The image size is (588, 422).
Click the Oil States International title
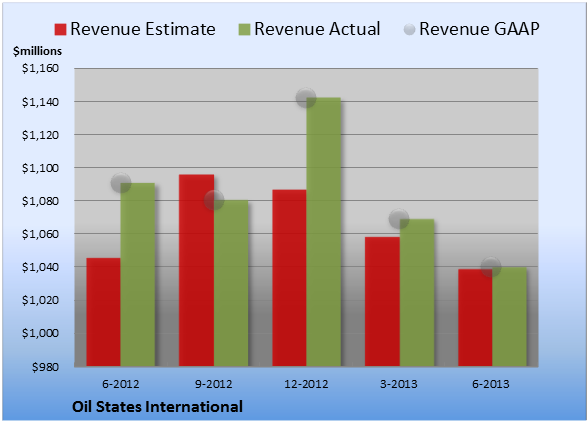[x=158, y=407]
